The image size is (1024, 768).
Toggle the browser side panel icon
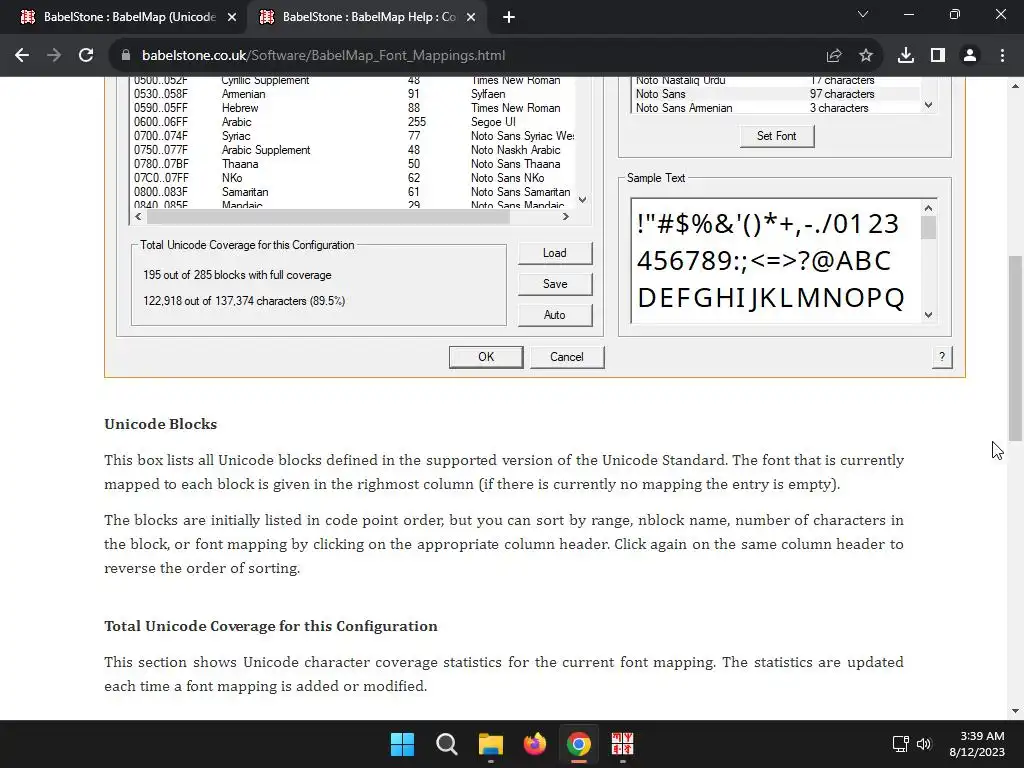point(938,56)
